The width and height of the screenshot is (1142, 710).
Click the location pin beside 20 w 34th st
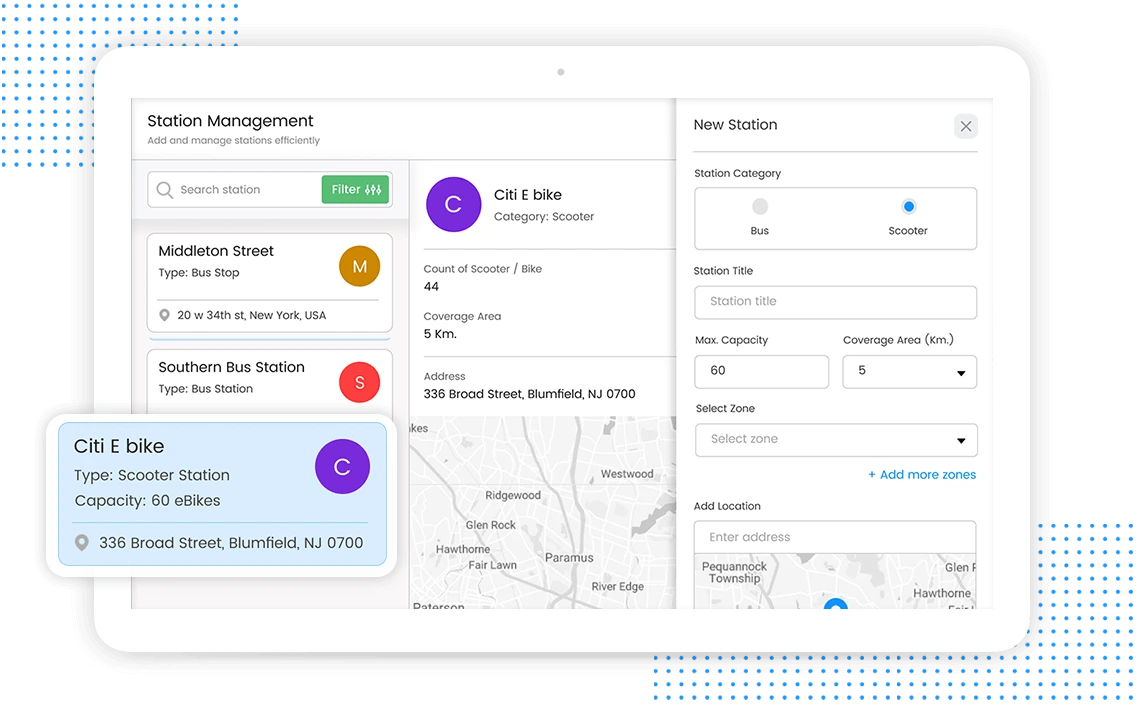coord(165,315)
